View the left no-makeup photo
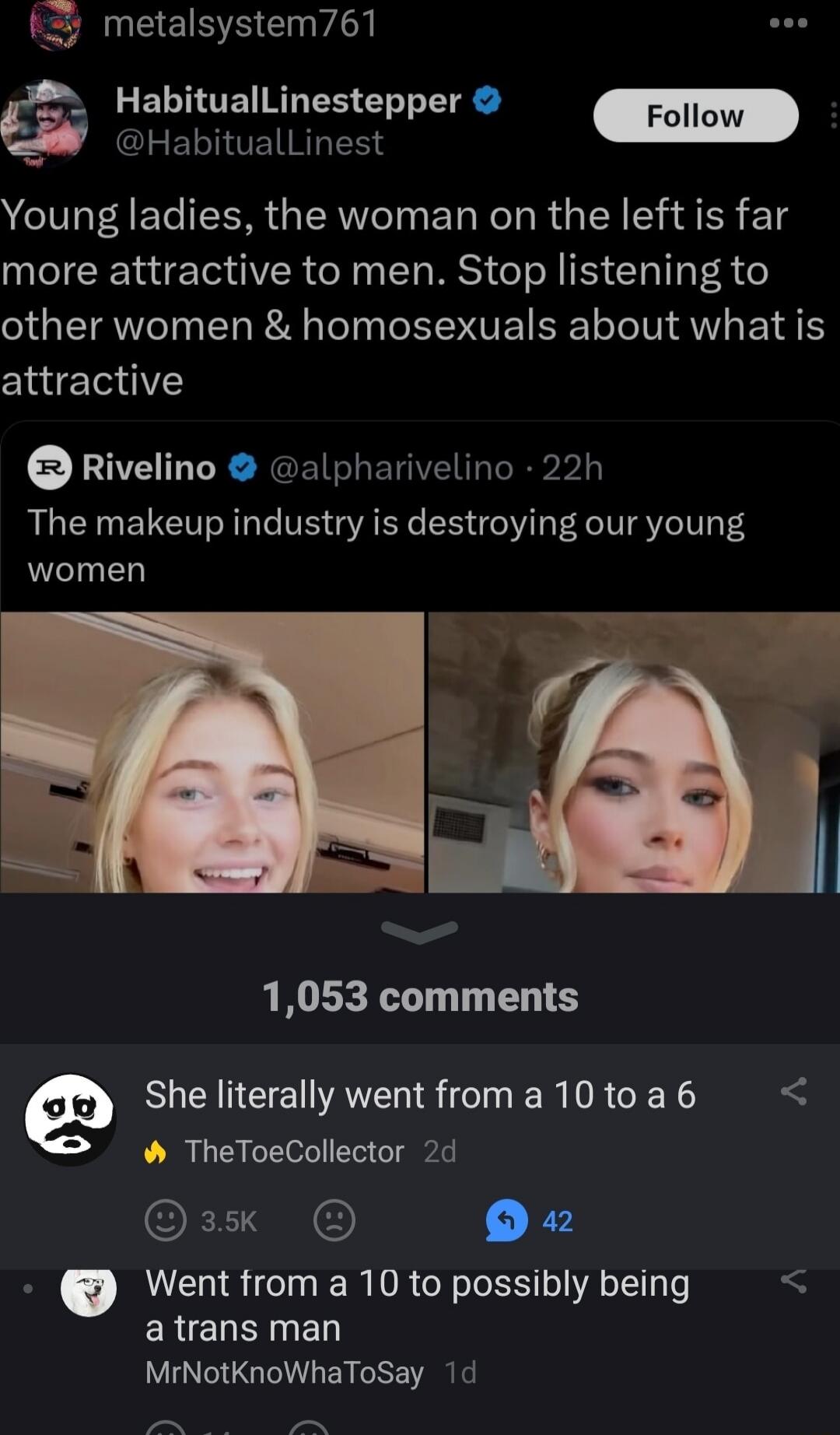The image size is (840, 1435). (212, 752)
